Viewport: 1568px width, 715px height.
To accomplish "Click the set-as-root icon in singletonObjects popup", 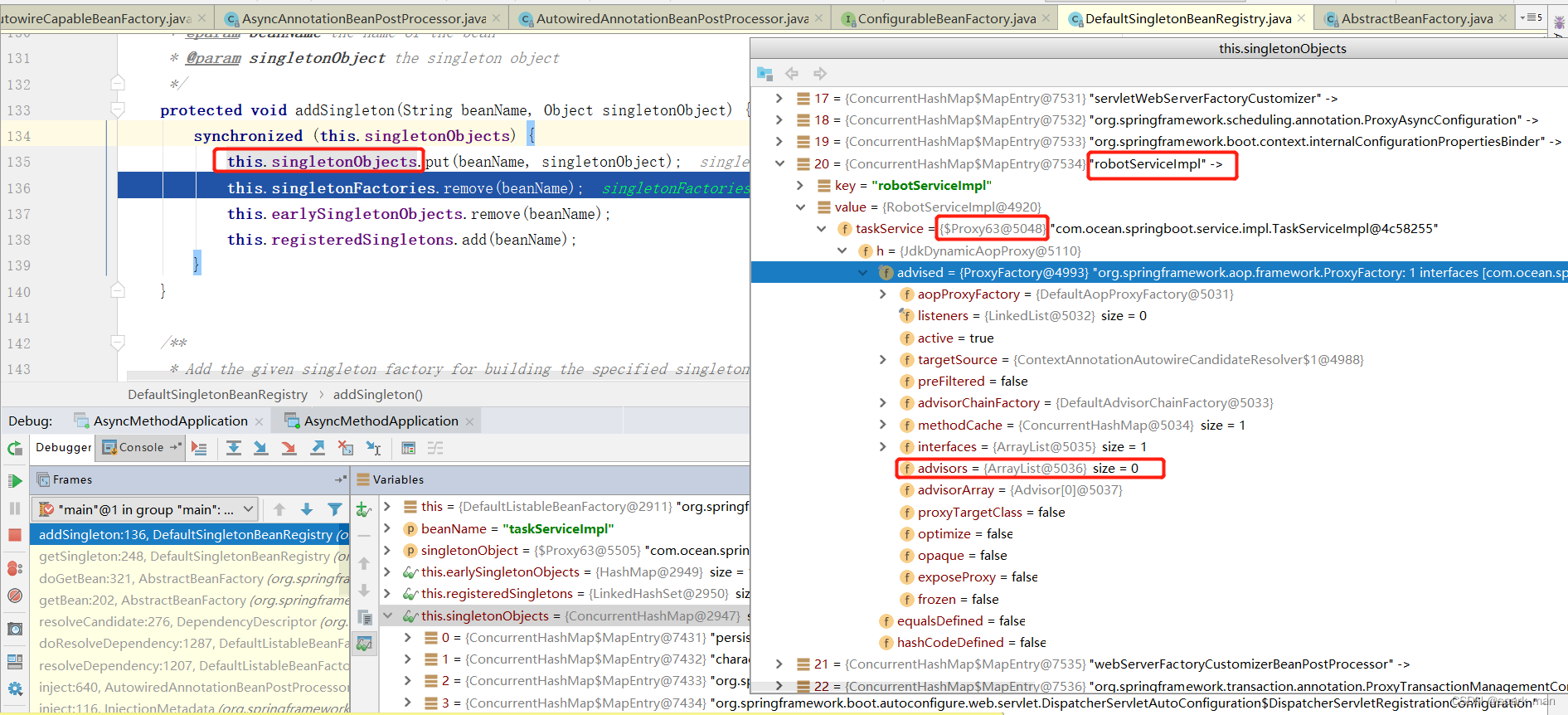I will pos(765,73).
